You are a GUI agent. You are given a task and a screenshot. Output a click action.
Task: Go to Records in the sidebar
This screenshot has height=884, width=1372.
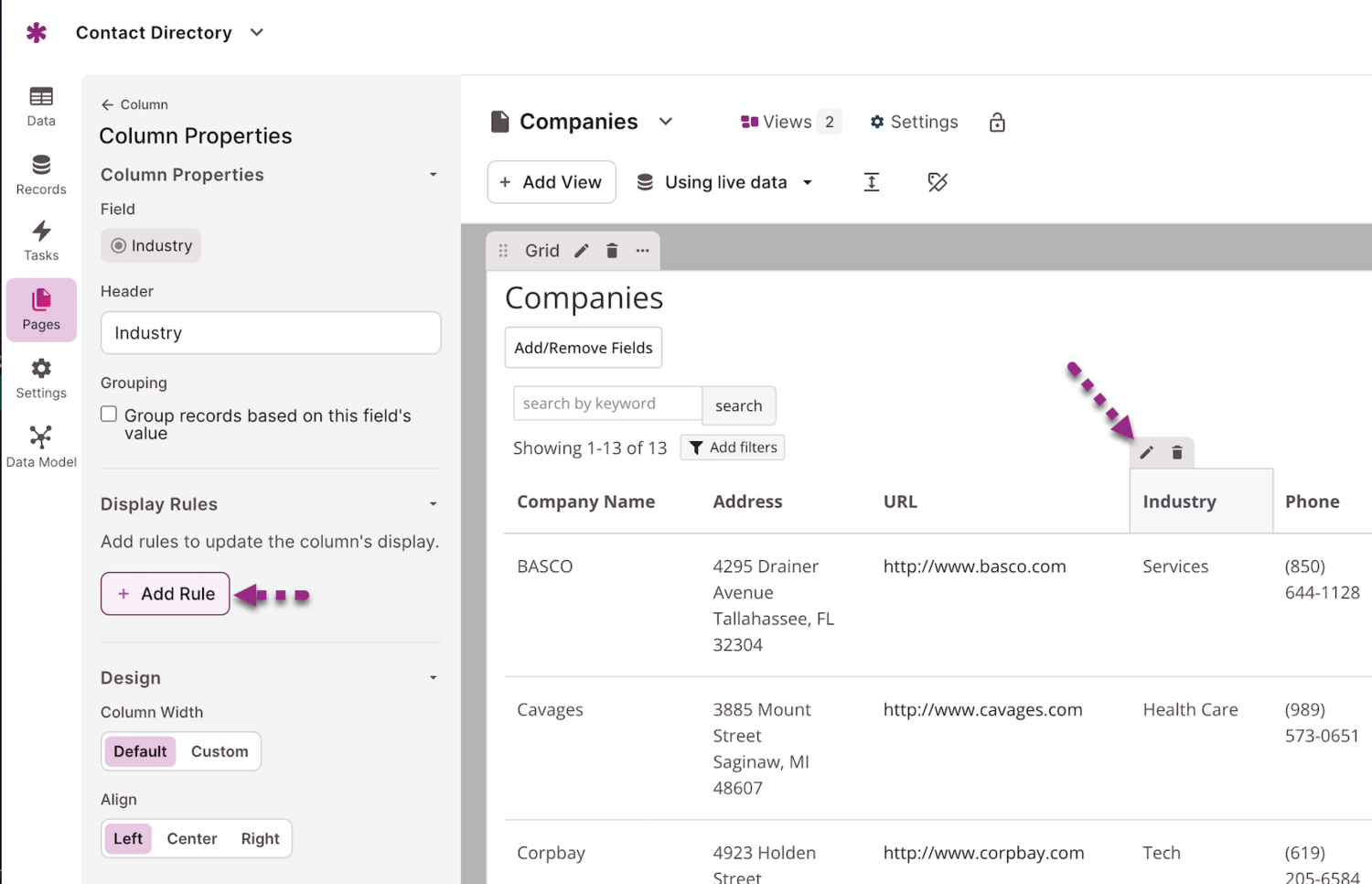[x=41, y=175]
